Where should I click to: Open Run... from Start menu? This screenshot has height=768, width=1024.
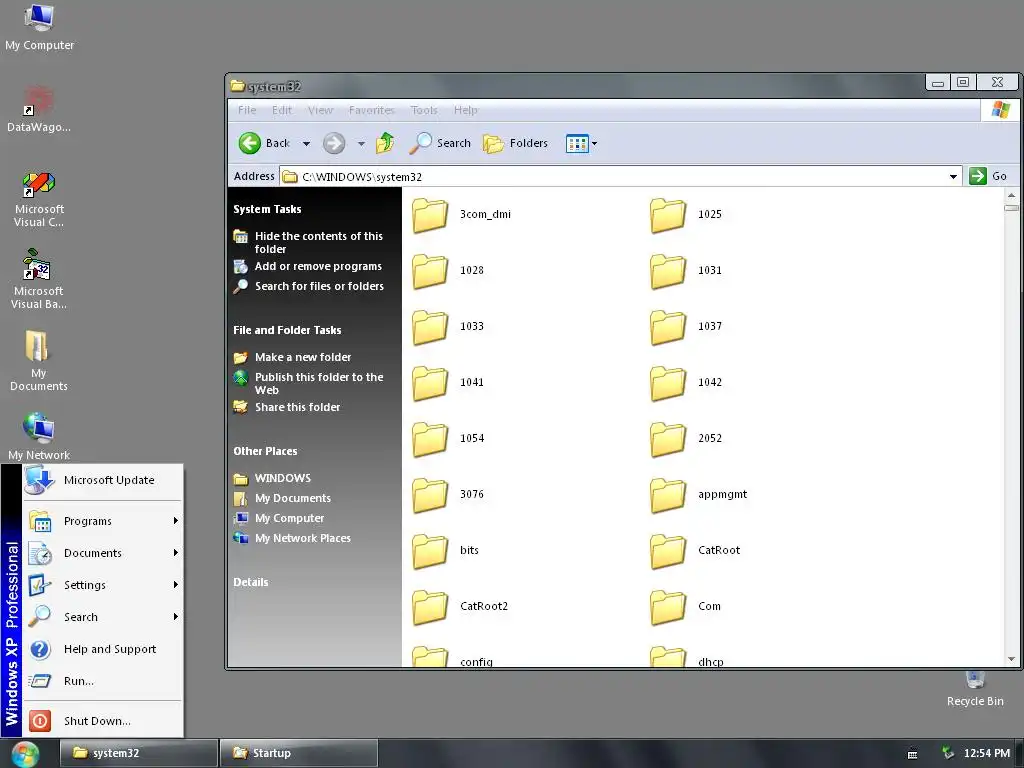(x=103, y=681)
